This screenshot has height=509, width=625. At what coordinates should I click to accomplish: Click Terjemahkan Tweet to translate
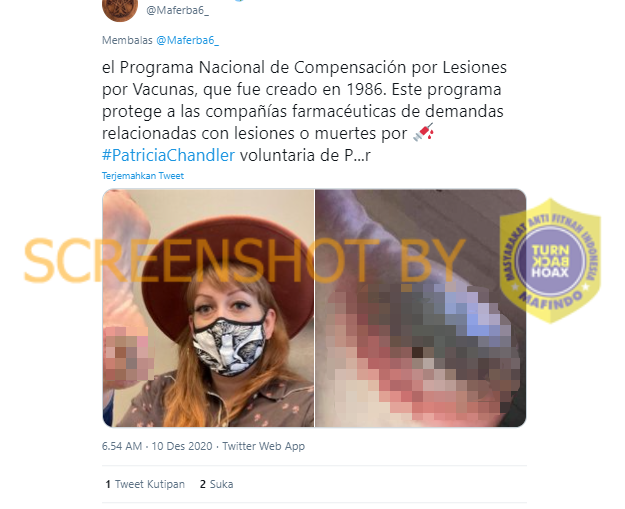click(143, 176)
